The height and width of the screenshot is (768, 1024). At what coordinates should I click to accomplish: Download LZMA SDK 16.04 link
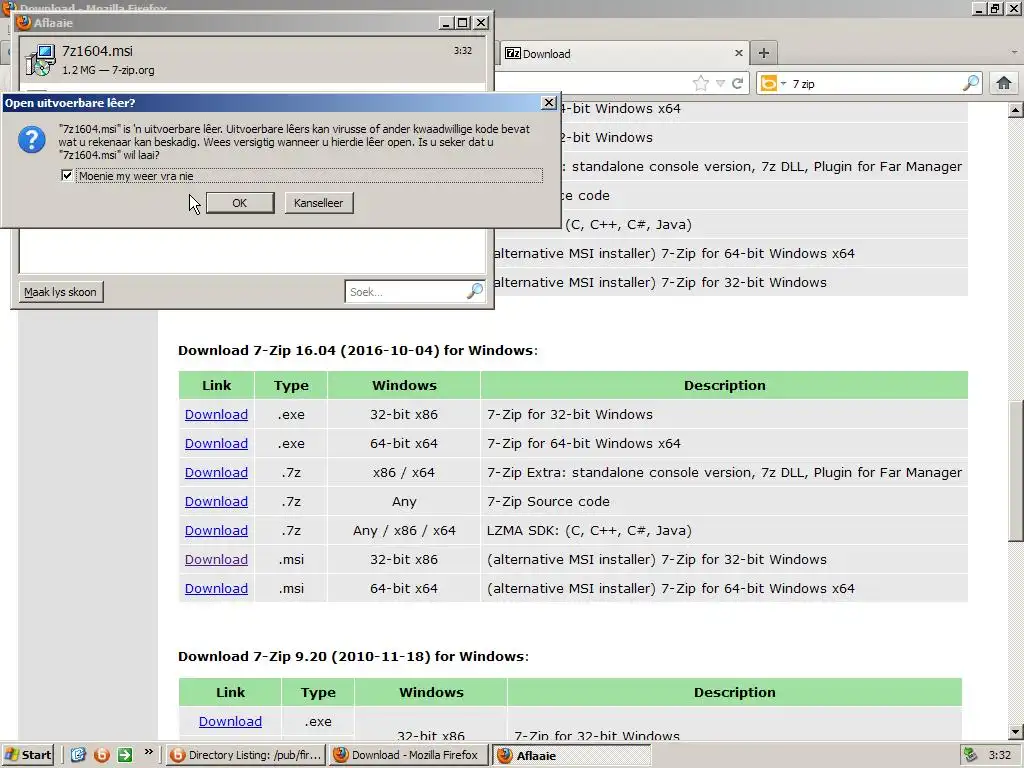[216, 530]
